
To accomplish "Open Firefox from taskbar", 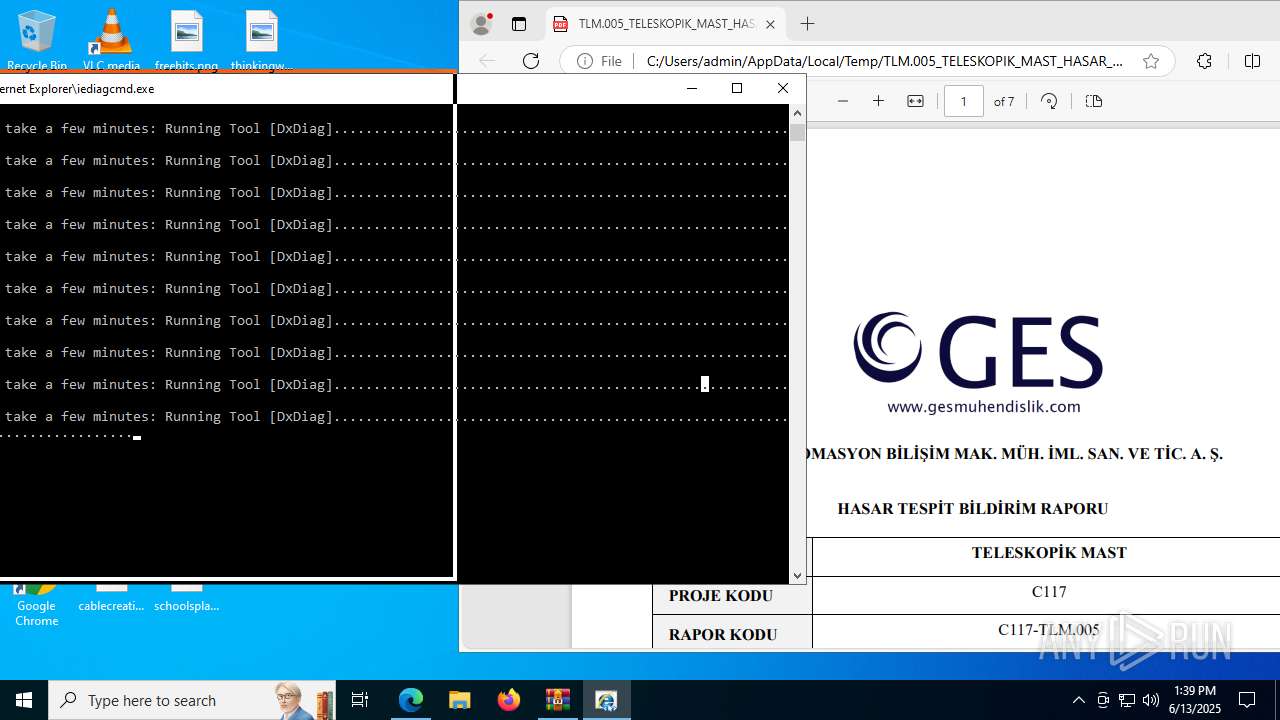I will [x=509, y=700].
